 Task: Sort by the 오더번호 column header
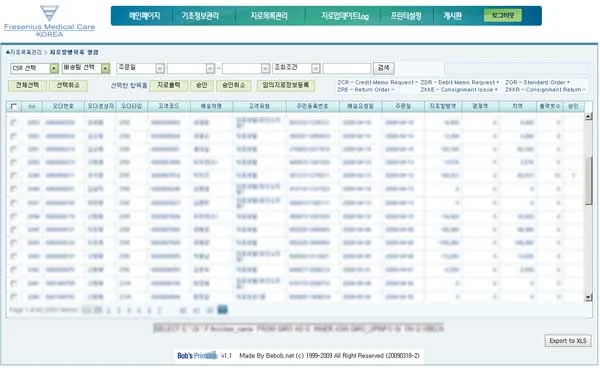point(64,107)
